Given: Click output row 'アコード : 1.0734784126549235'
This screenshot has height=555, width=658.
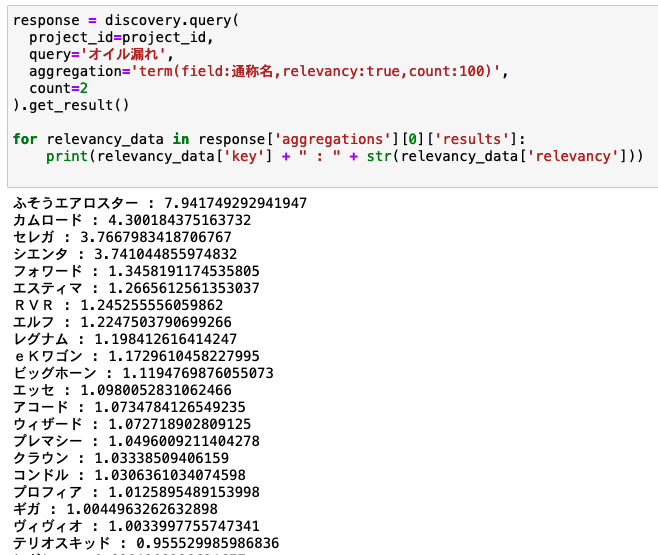Looking at the screenshot, I should 129,407.
